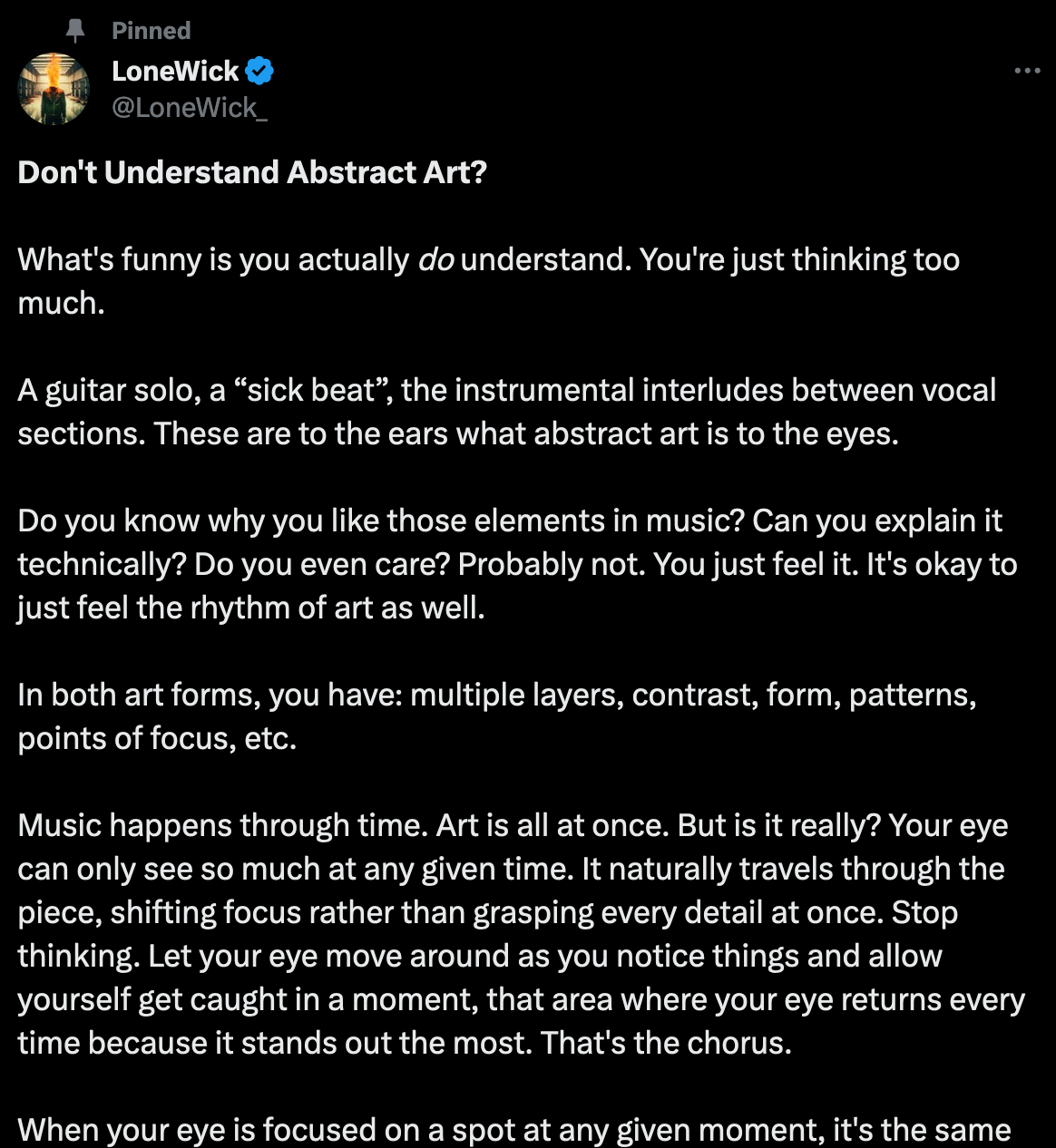Click the "Pinned" label text

pos(152,31)
